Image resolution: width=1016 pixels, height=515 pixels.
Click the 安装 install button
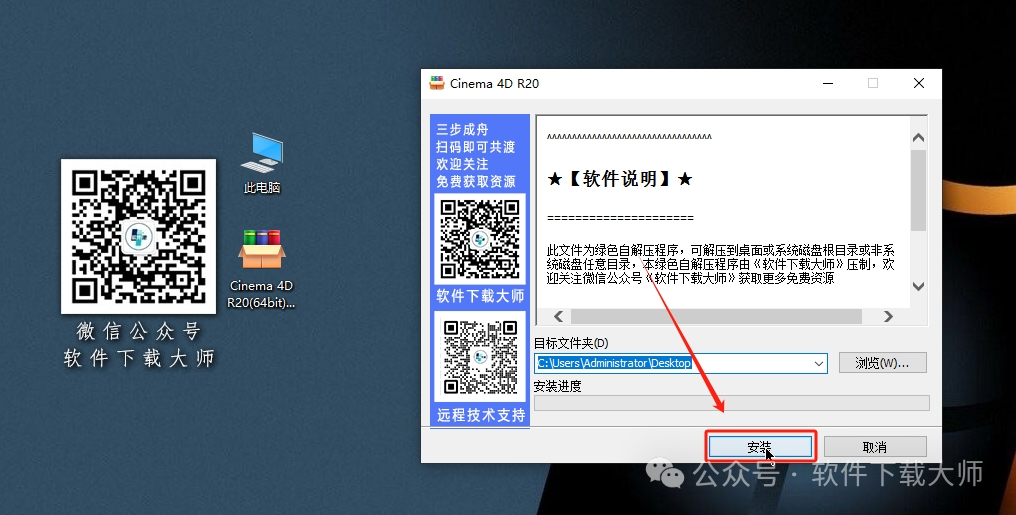tap(760, 446)
